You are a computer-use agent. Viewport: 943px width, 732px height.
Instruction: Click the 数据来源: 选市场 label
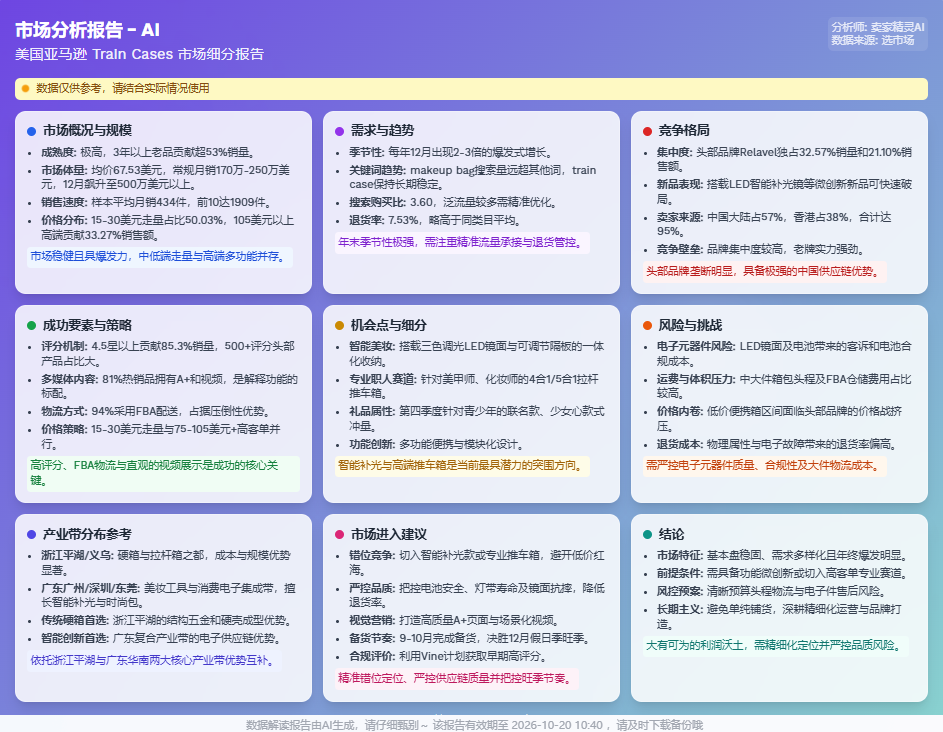pos(873,40)
